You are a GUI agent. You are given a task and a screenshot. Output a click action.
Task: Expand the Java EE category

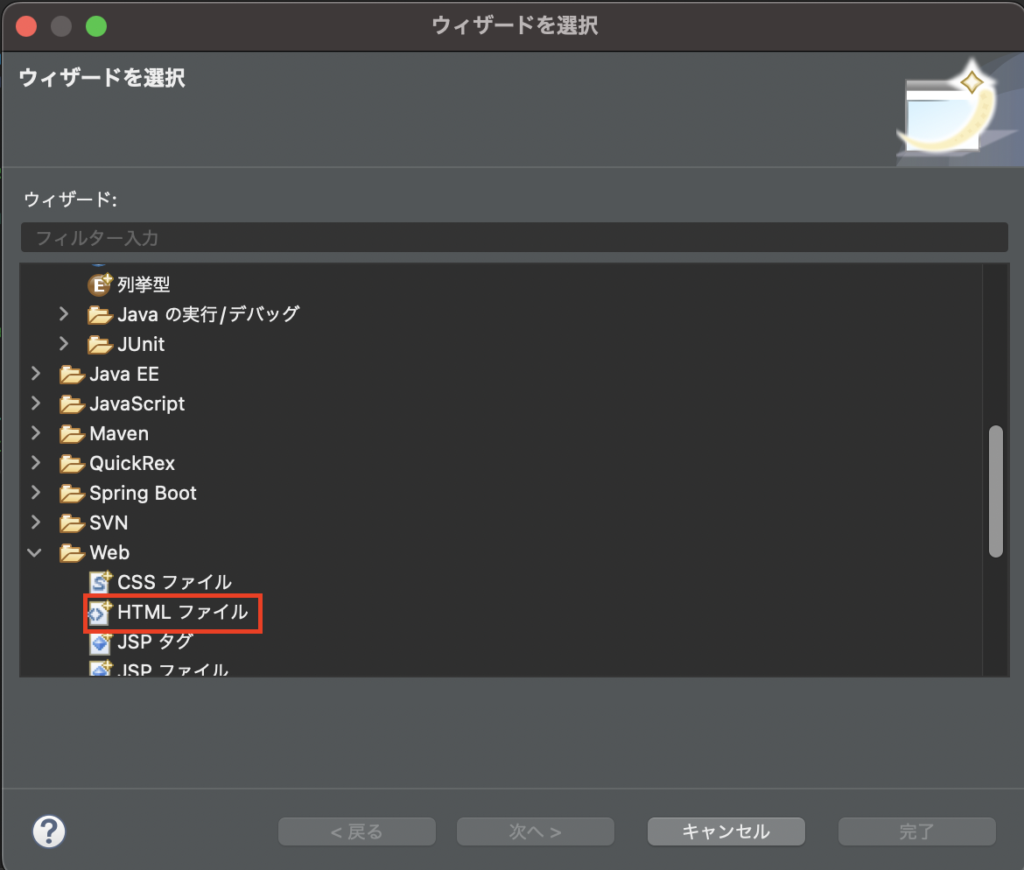(36, 374)
